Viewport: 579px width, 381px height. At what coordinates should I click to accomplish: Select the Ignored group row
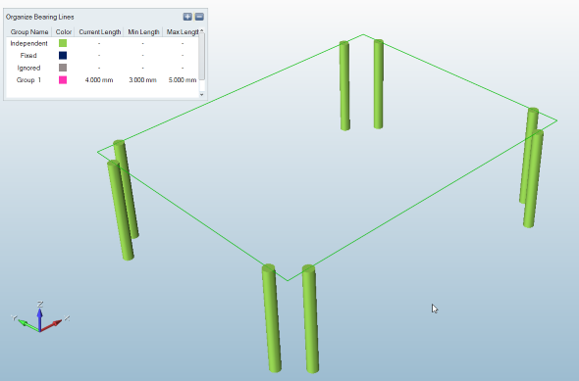coord(102,68)
